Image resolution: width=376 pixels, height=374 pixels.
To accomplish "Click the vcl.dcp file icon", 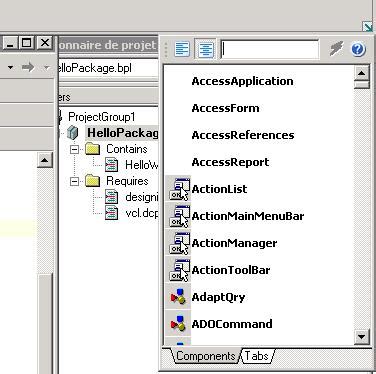I will click(111, 213).
